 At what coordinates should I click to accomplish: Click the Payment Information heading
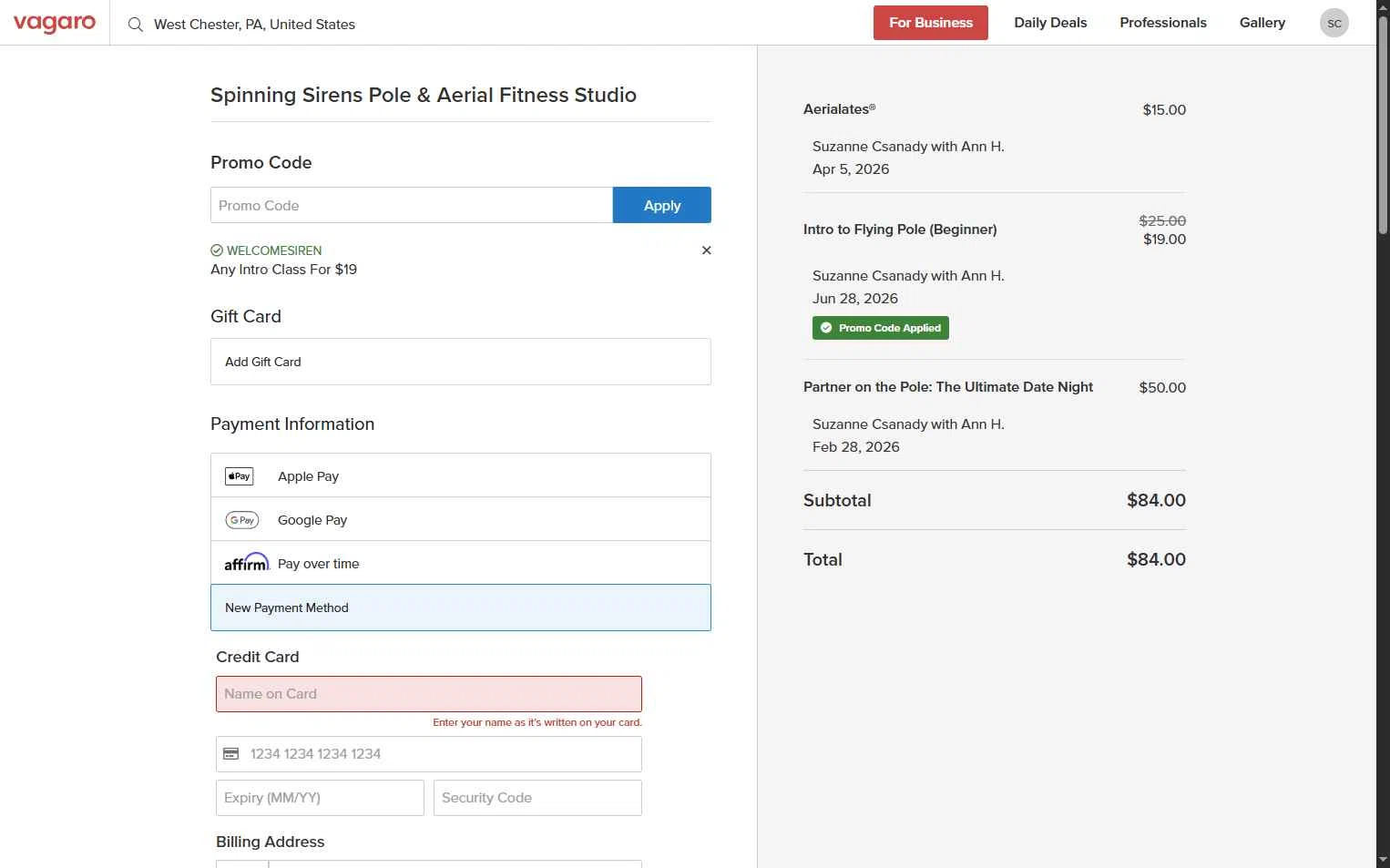pyautogui.click(x=292, y=424)
